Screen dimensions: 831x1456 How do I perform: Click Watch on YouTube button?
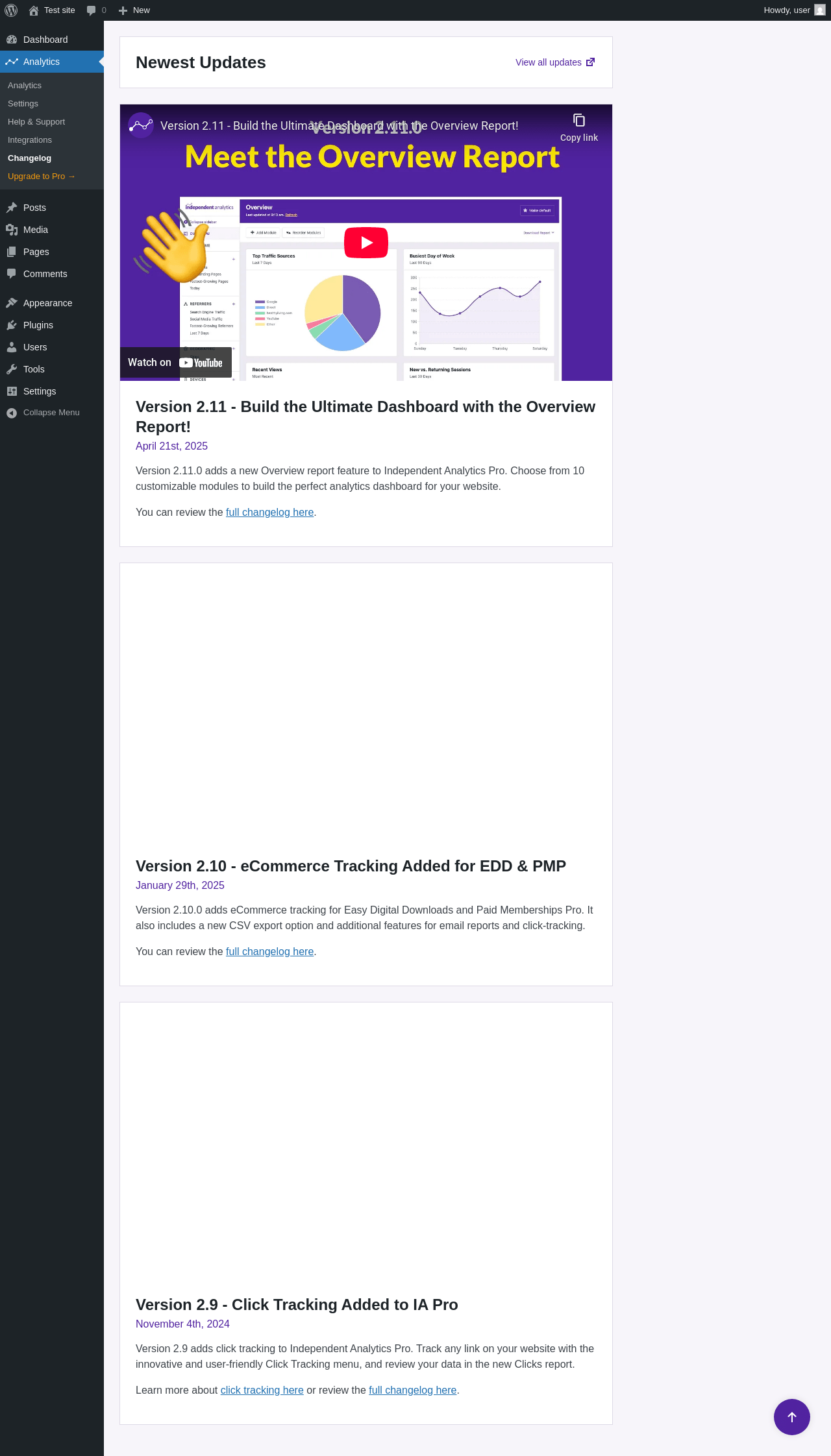click(176, 363)
